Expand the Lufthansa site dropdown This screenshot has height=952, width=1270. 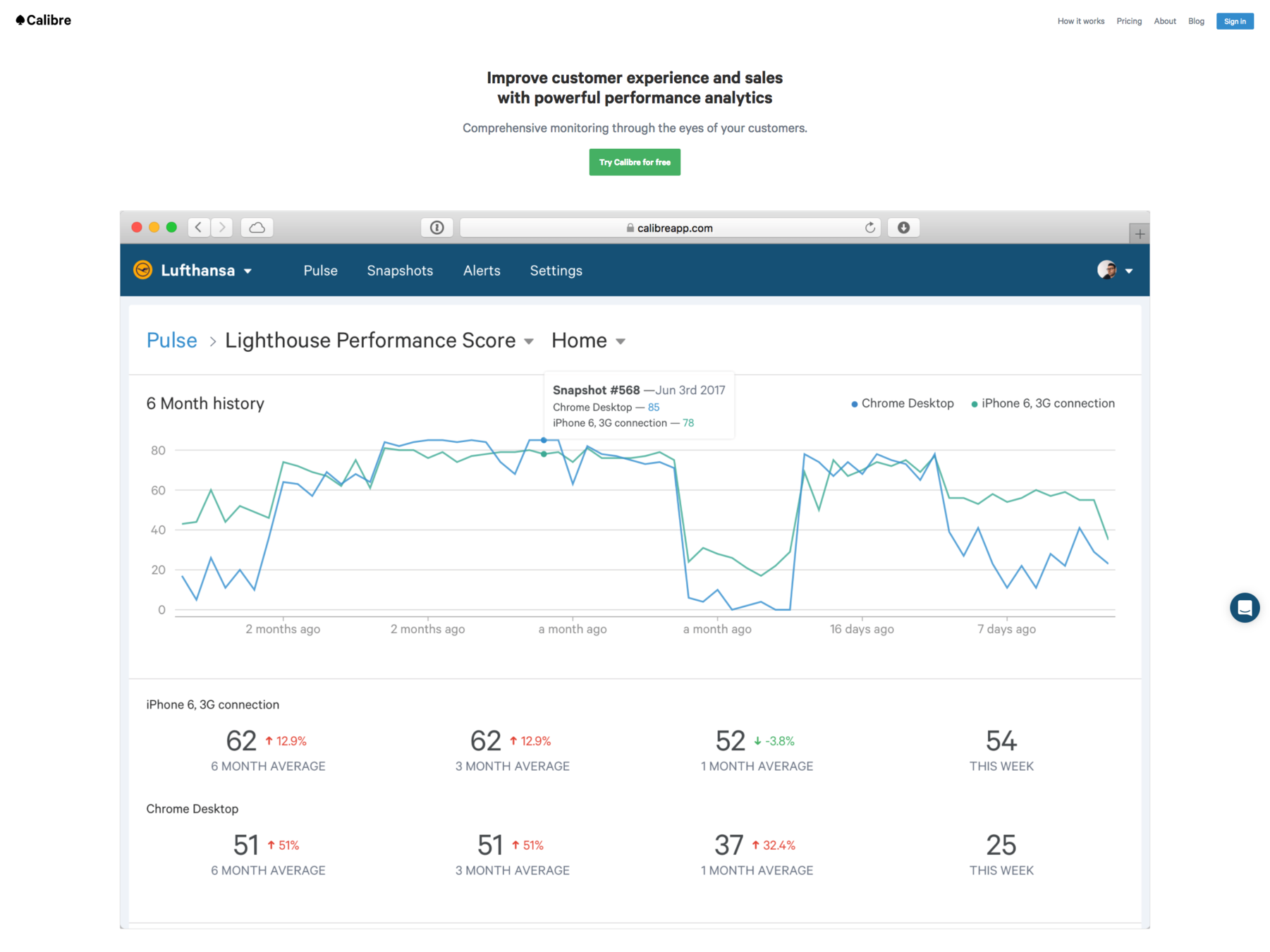point(248,271)
